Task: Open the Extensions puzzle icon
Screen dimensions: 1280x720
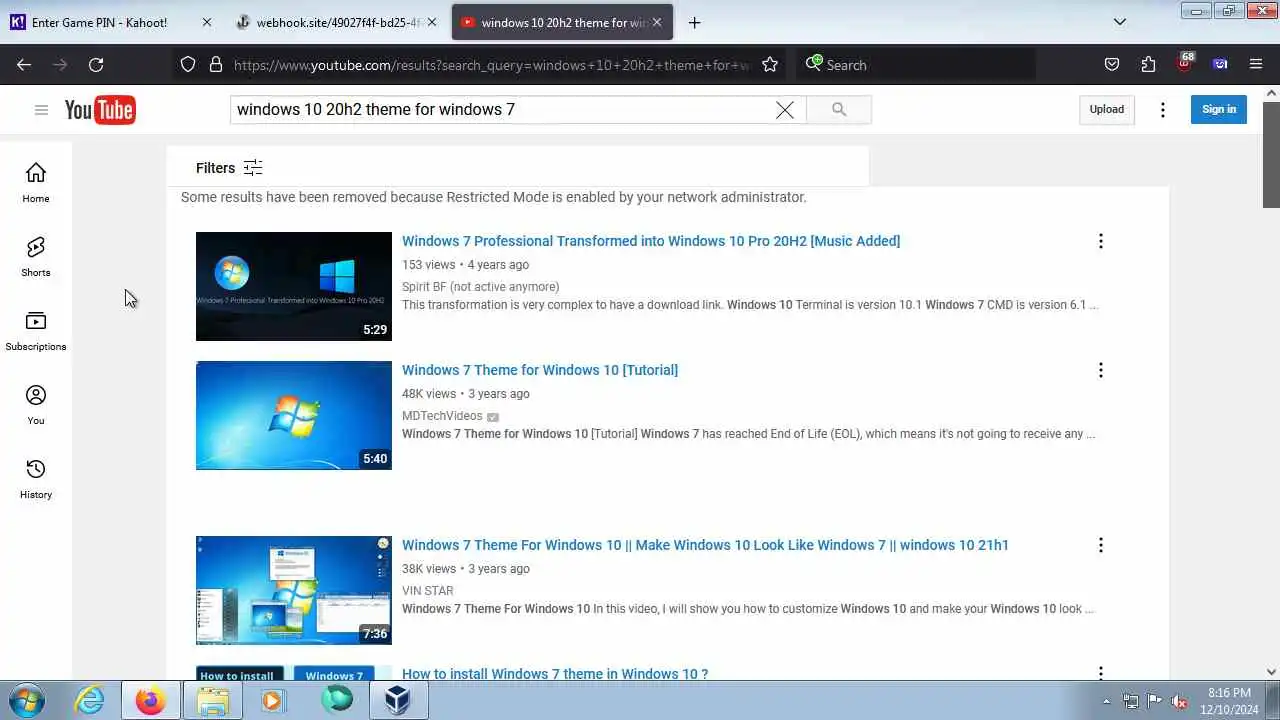Action: pos(1148,65)
